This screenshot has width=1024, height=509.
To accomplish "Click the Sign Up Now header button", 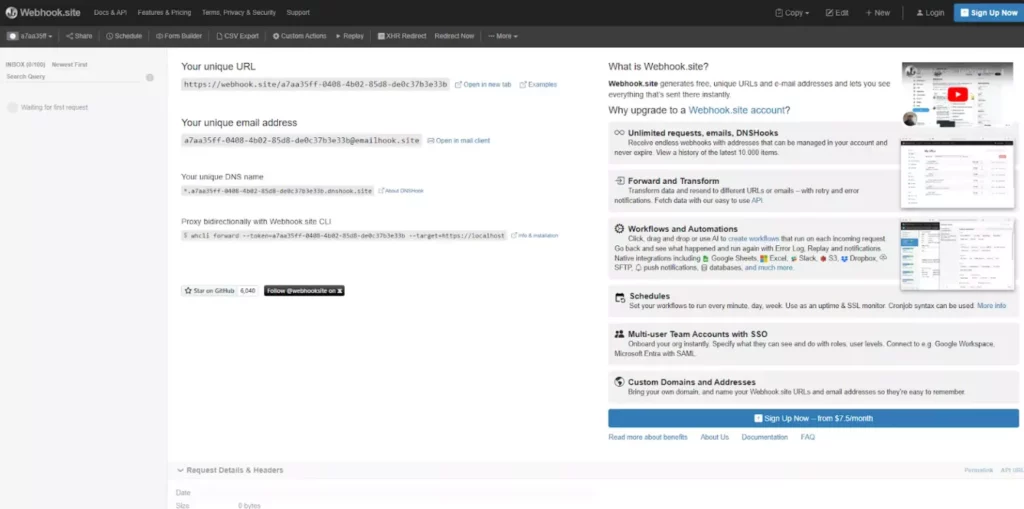I will click(989, 12).
